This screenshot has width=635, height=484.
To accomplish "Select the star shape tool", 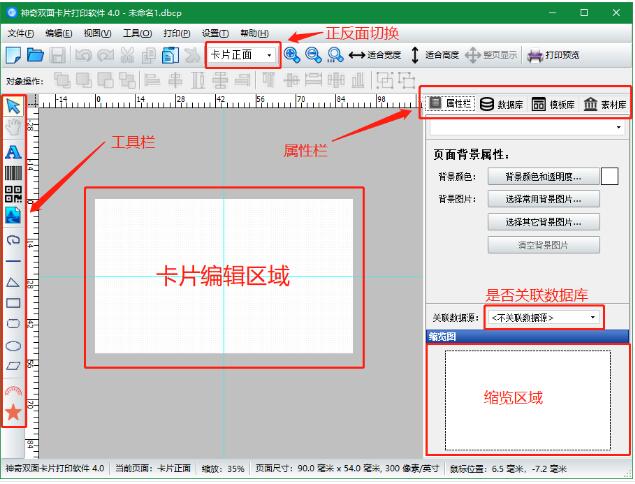I will [x=13, y=411].
